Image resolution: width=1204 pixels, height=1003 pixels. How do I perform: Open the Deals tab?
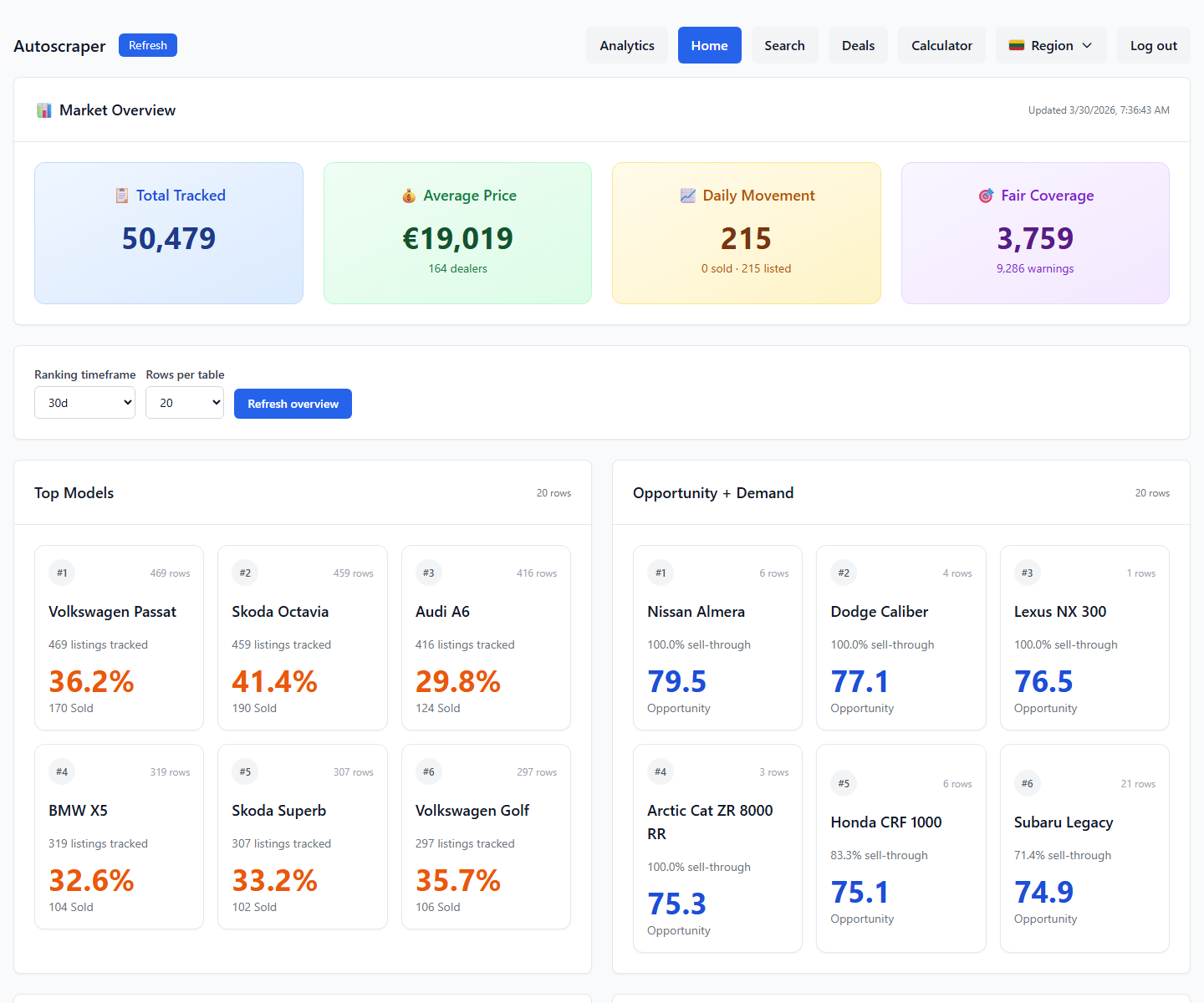click(858, 45)
